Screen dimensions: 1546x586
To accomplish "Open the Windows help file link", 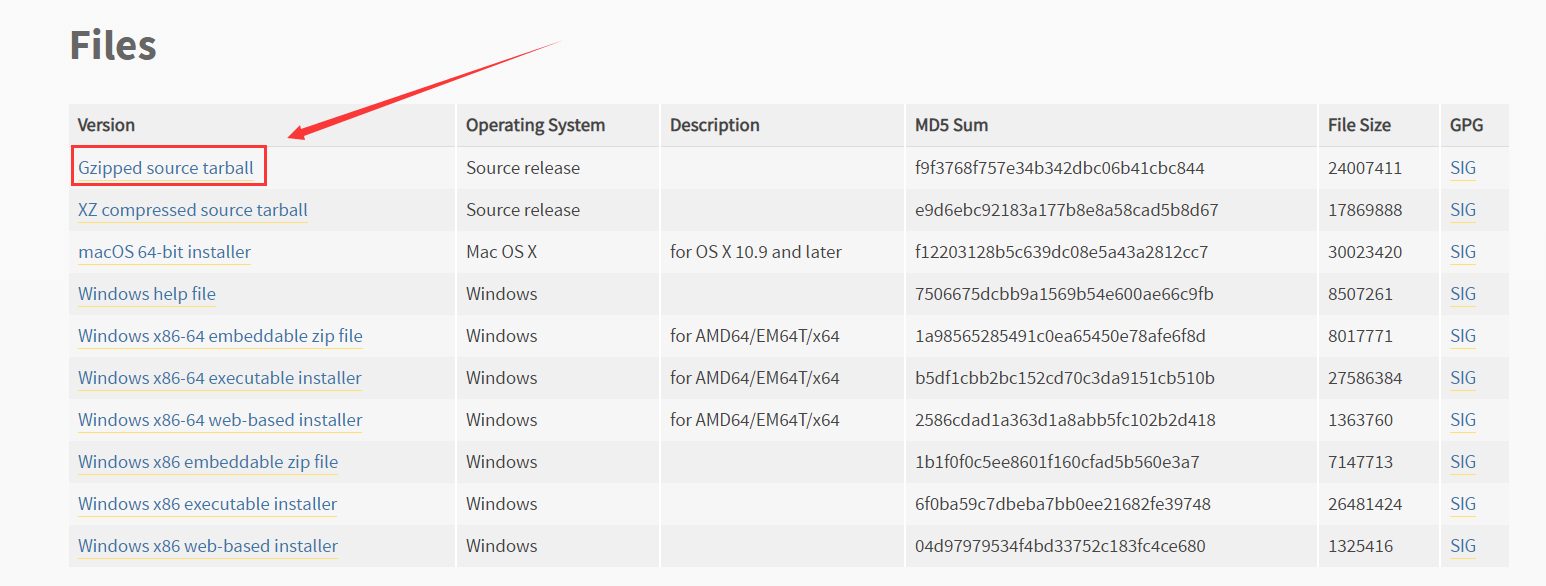I will pos(147,294).
